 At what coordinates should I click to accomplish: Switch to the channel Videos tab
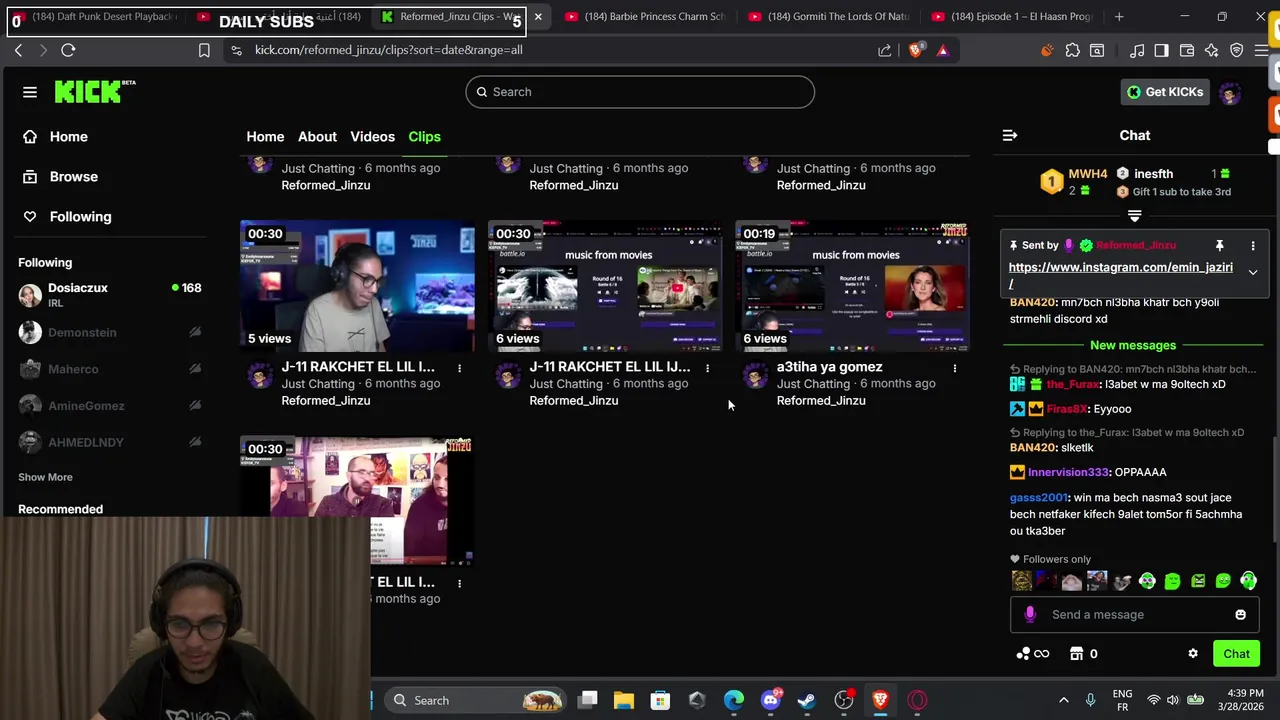(372, 136)
